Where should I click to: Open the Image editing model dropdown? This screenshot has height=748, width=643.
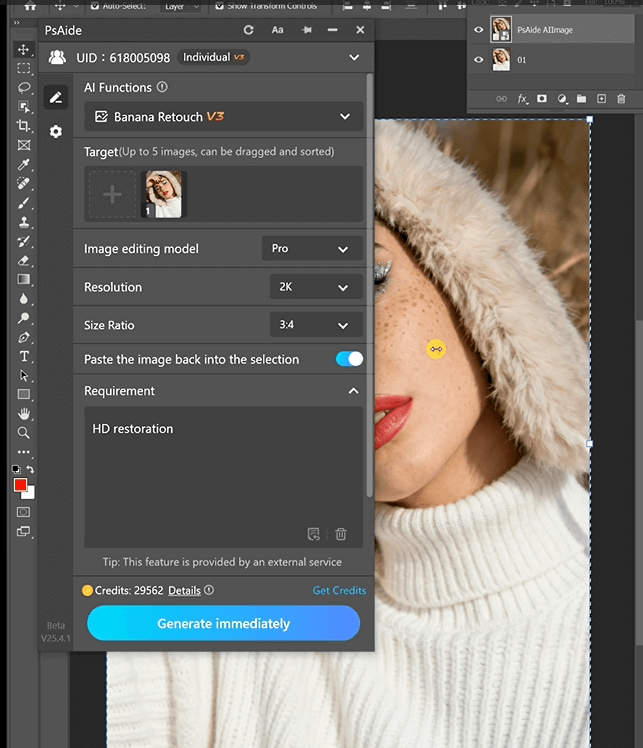click(312, 249)
